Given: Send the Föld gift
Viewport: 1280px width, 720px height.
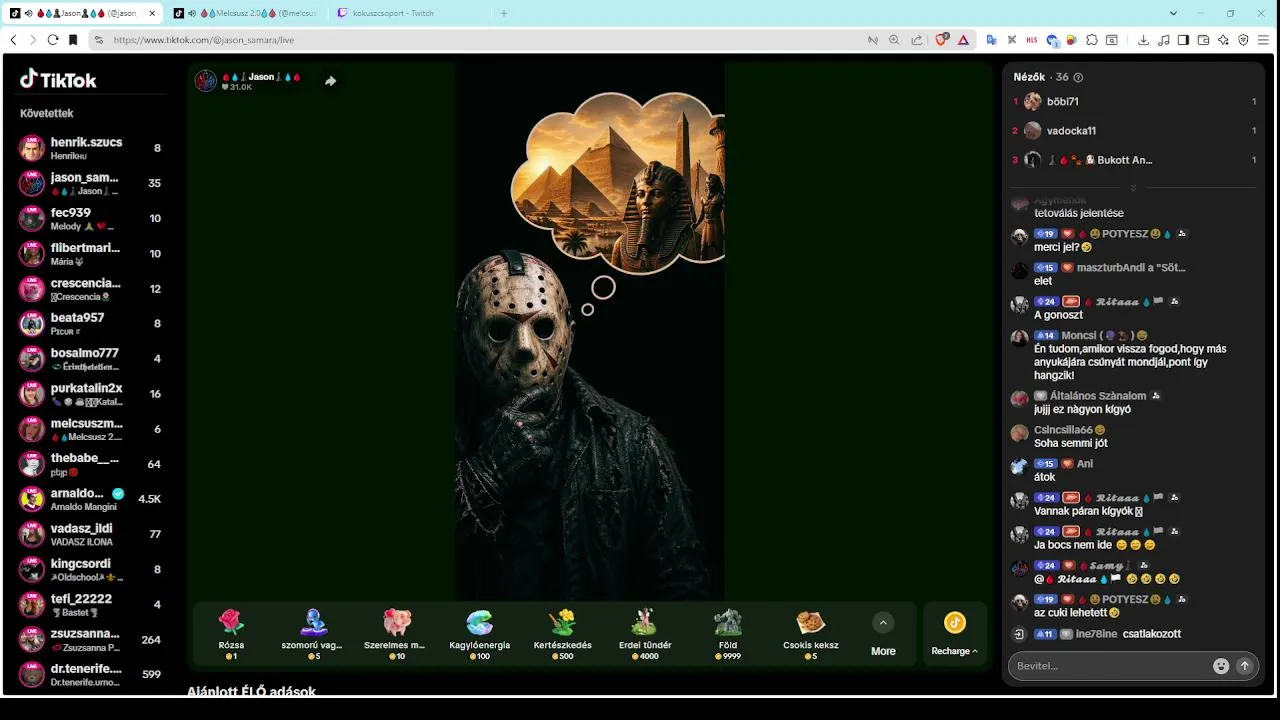Looking at the screenshot, I should tap(728, 634).
